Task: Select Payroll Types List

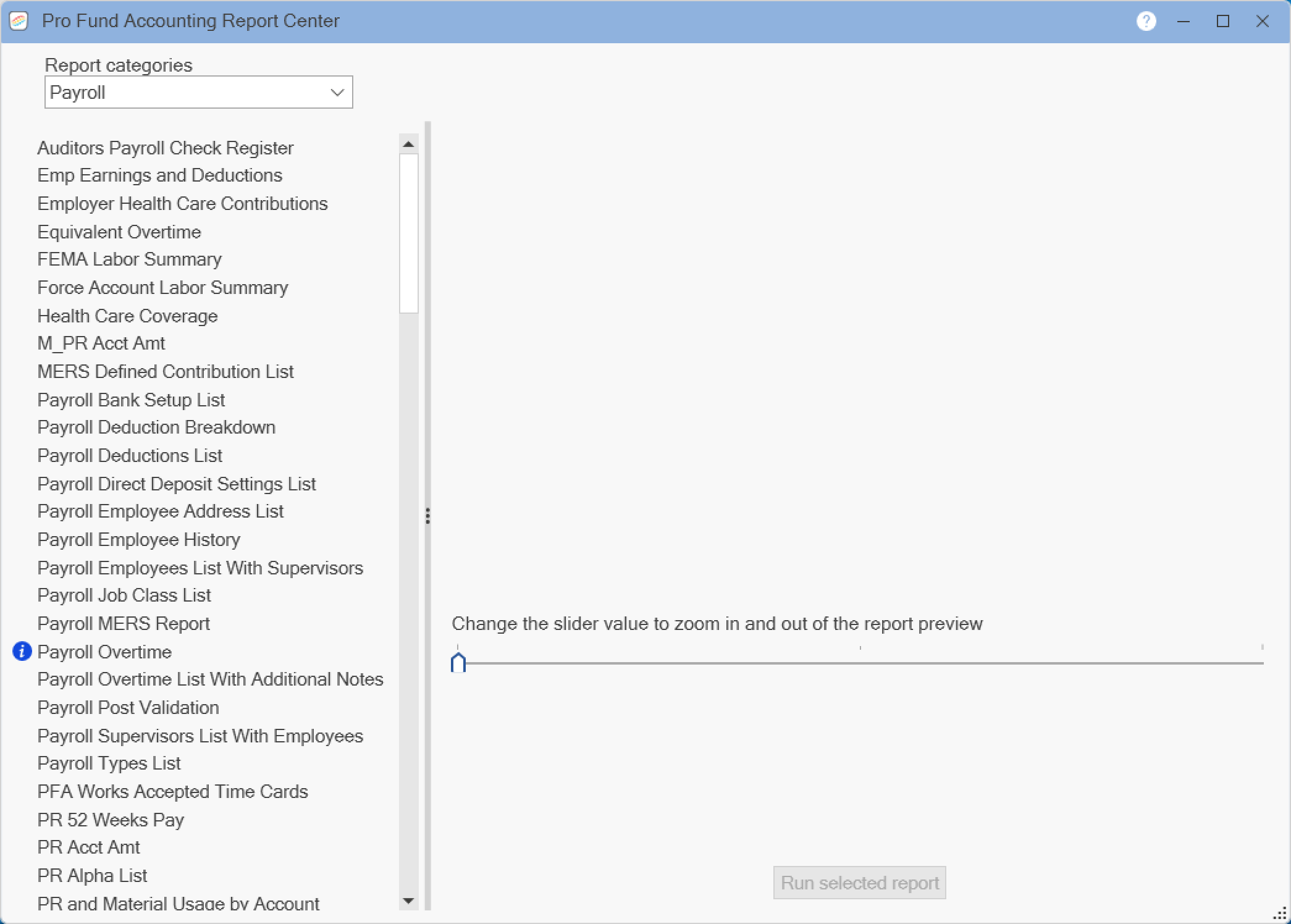Action: pyautogui.click(x=109, y=763)
